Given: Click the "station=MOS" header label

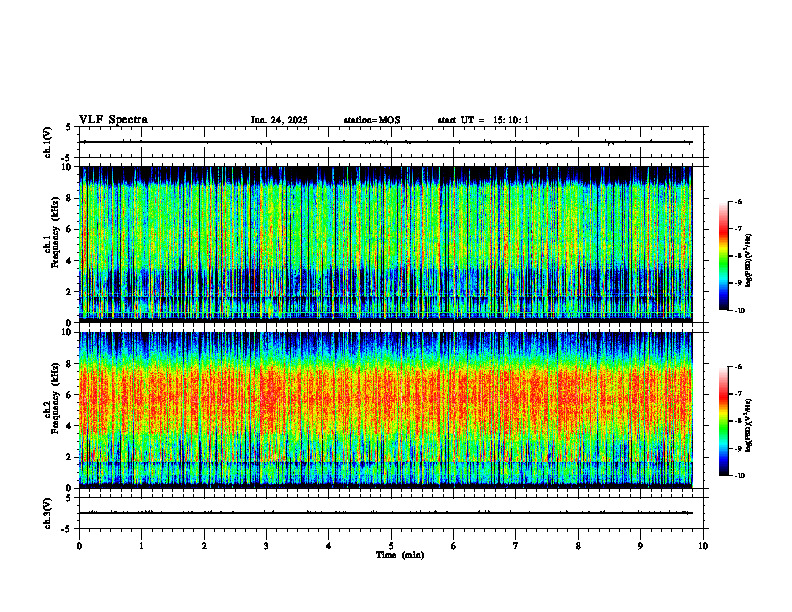Looking at the screenshot, I should click(x=372, y=120).
